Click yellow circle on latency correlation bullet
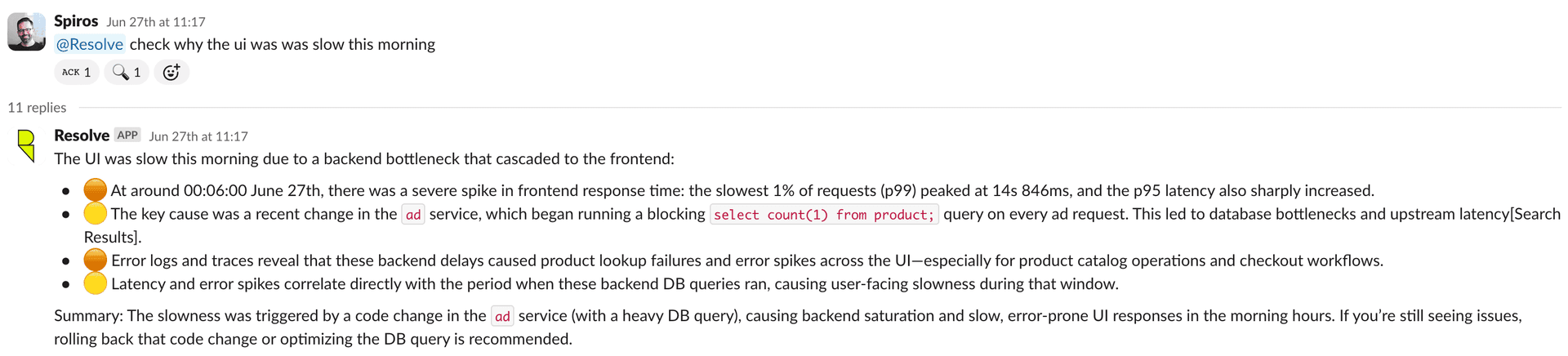1568x356 pixels. click(x=96, y=284)
